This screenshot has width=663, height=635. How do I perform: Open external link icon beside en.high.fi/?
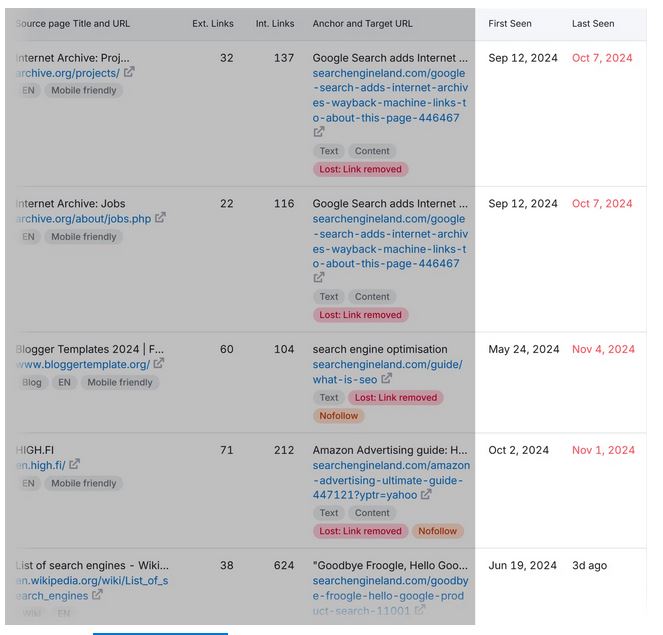pos(74,464)
